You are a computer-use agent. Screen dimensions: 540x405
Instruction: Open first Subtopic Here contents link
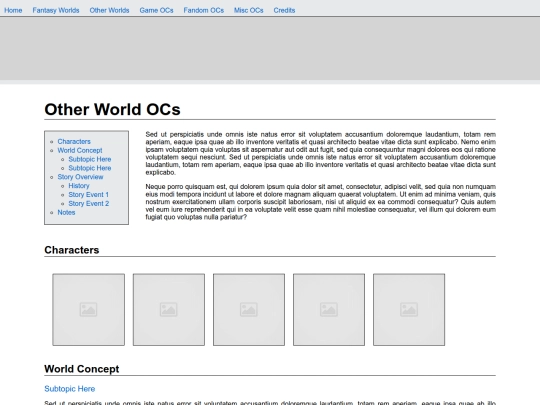click(90, 159)
